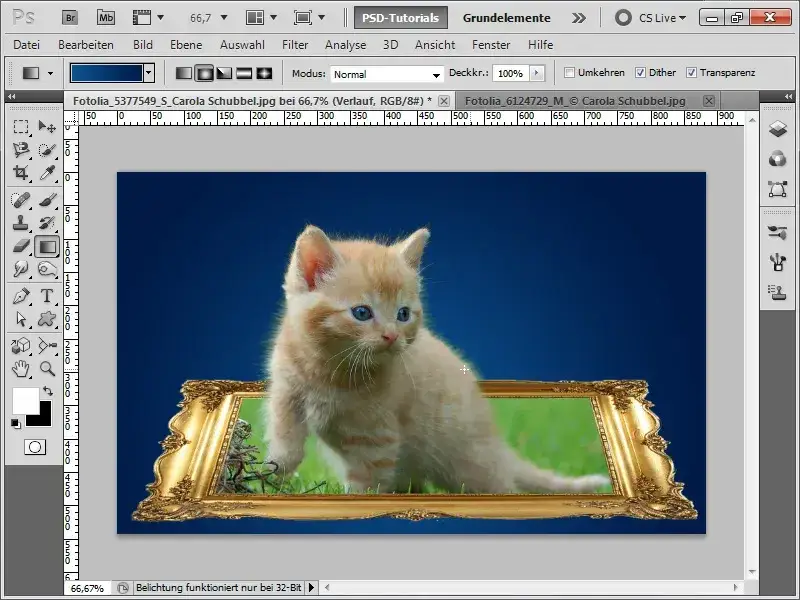This screenshot has width=800, height=600.
Task: Disable the Transparenz checkbox
Action: [x=690, y=73]
